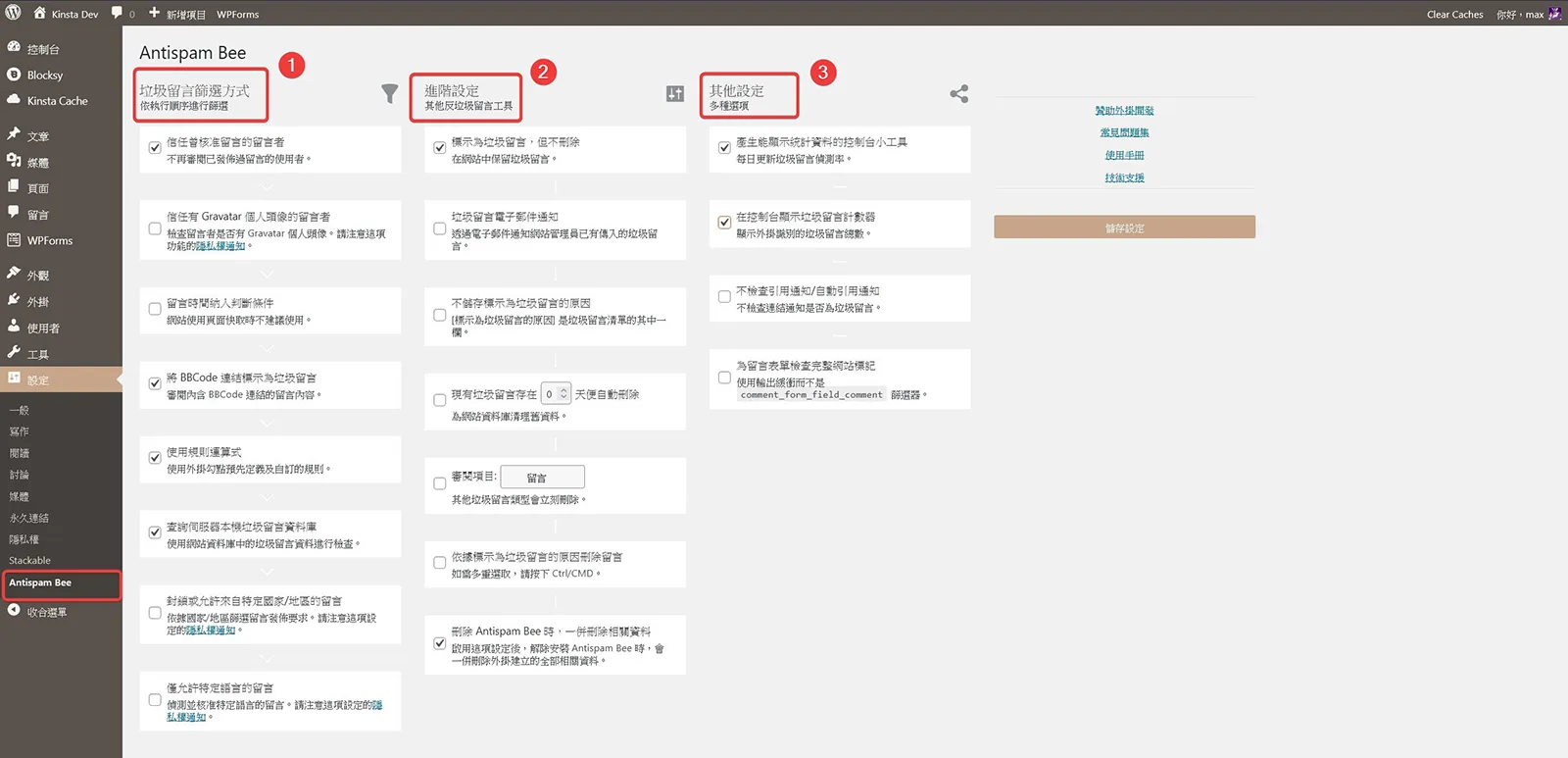Image resolution: width=1568 pixels, height=758 pixels.
Task: Click the 工具 wrench icon
Action: pos(14,353)
